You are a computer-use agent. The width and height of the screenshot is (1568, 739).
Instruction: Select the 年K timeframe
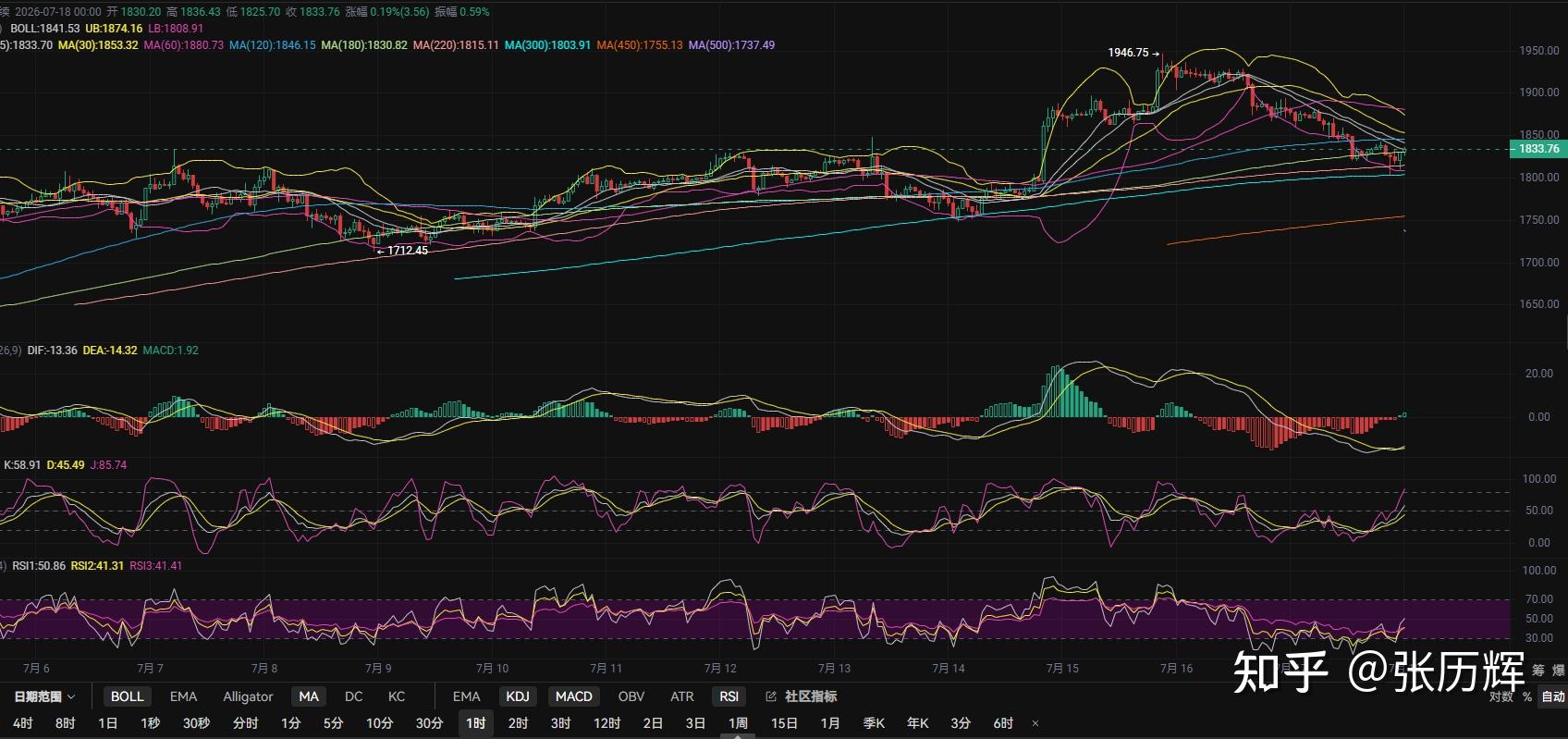click(917, 723)
